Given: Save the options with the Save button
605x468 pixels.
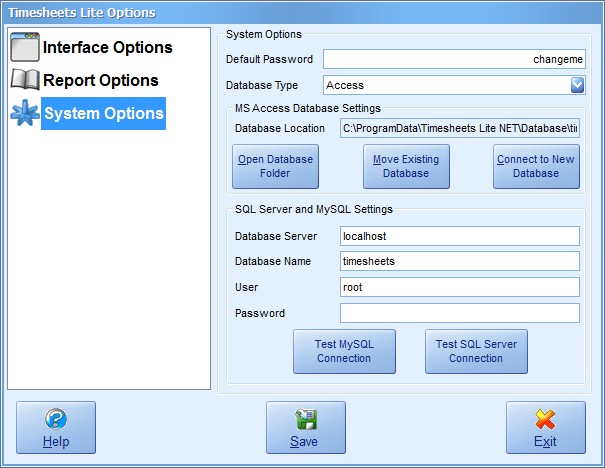Looking at the screenshot, I should coord(306,427).
